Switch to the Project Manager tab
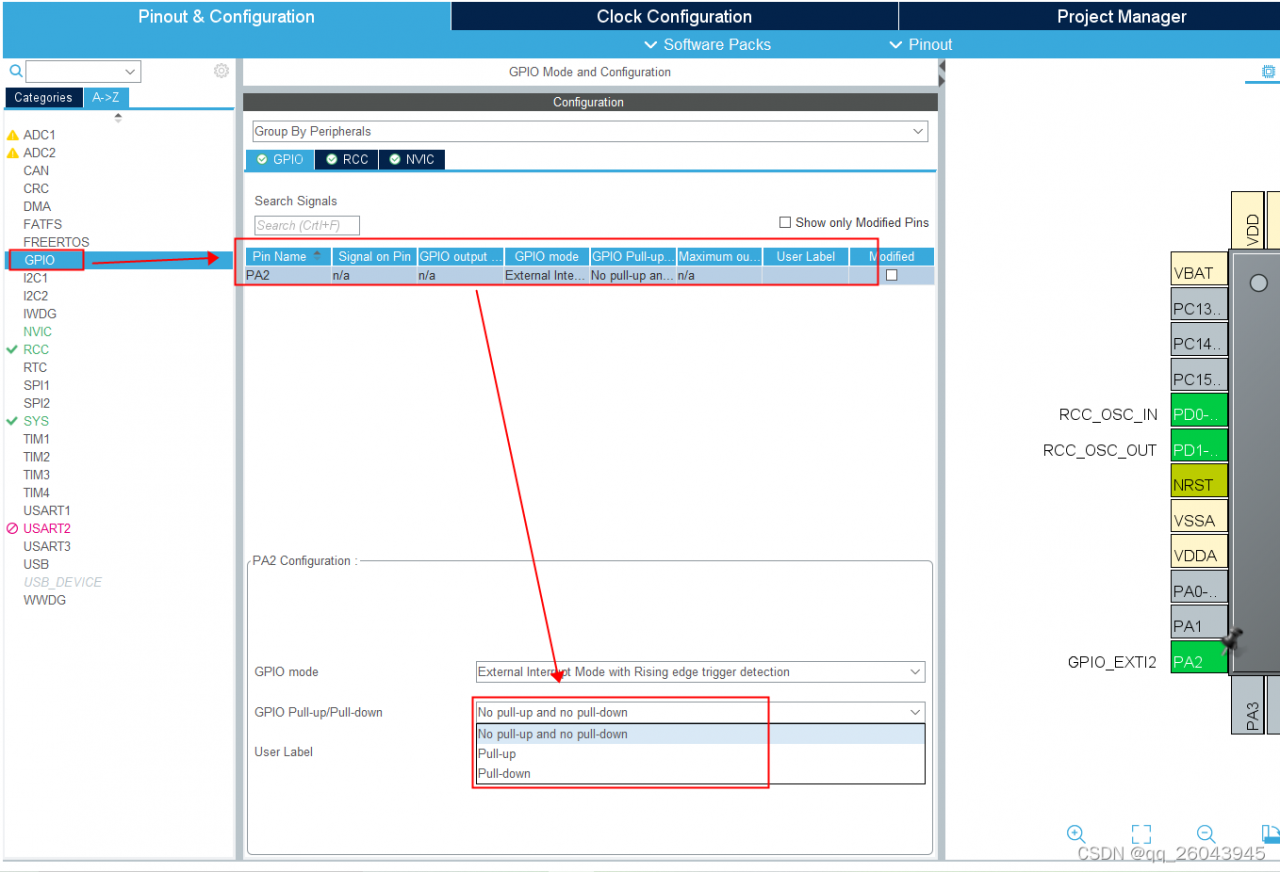The height and width of the screenshot is (872, 1280). (1122, 16)
